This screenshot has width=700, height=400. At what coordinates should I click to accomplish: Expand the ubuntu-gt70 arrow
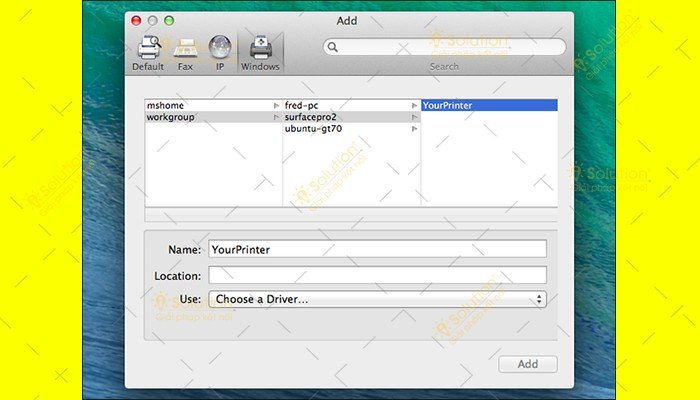coord(414,129)
